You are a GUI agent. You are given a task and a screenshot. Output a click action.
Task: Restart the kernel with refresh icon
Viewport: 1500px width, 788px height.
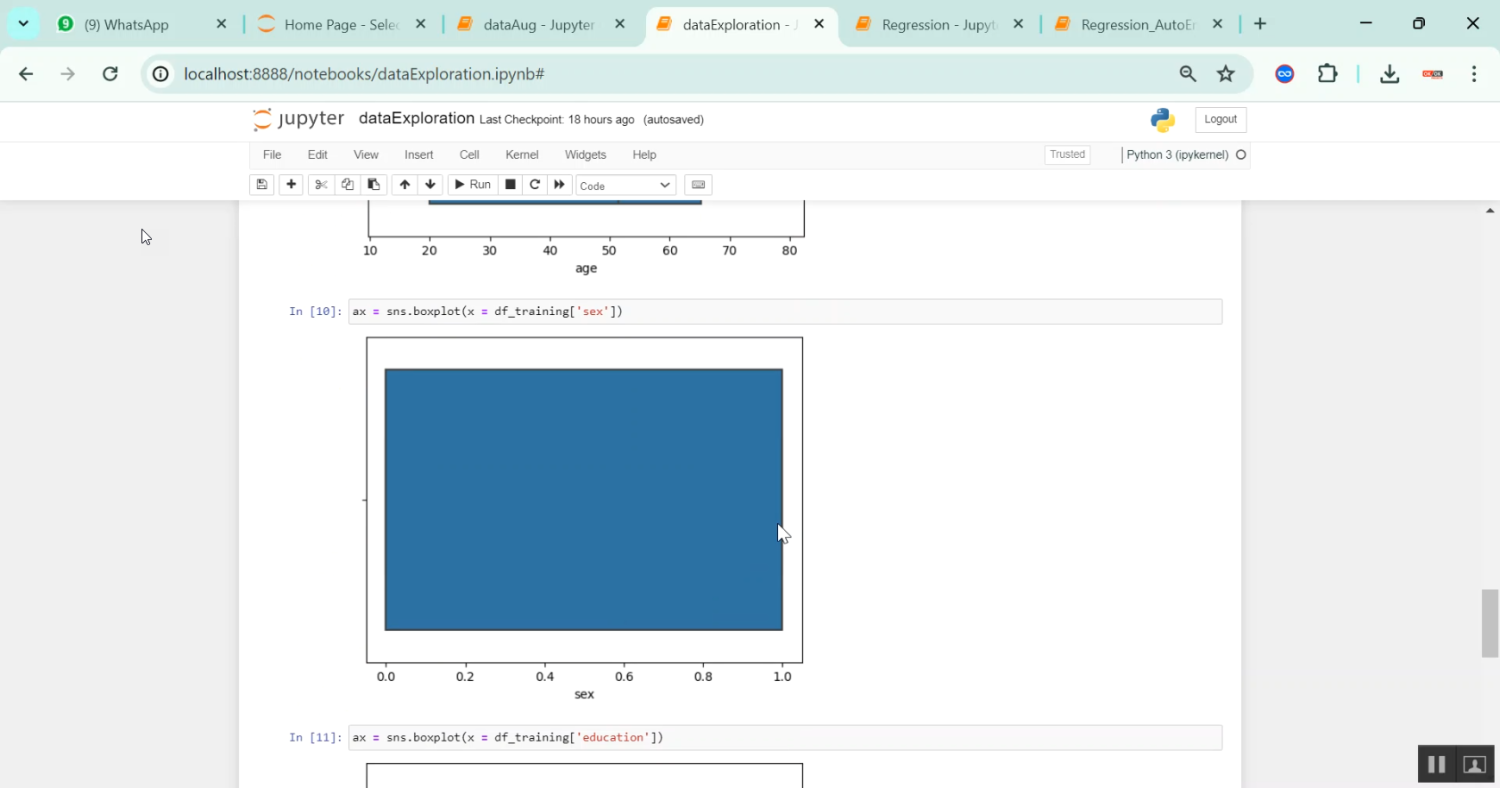(534, 184)
